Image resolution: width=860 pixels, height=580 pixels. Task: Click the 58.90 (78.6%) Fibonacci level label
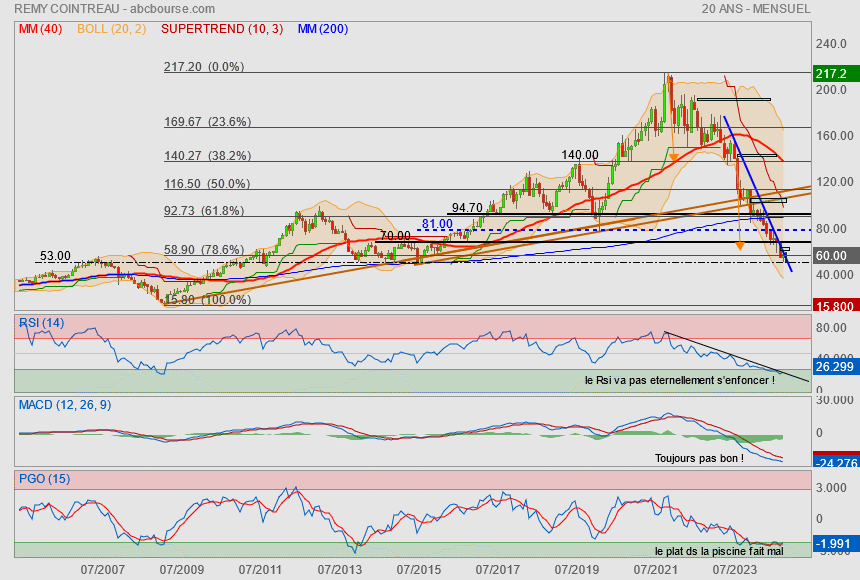(204, 250)
